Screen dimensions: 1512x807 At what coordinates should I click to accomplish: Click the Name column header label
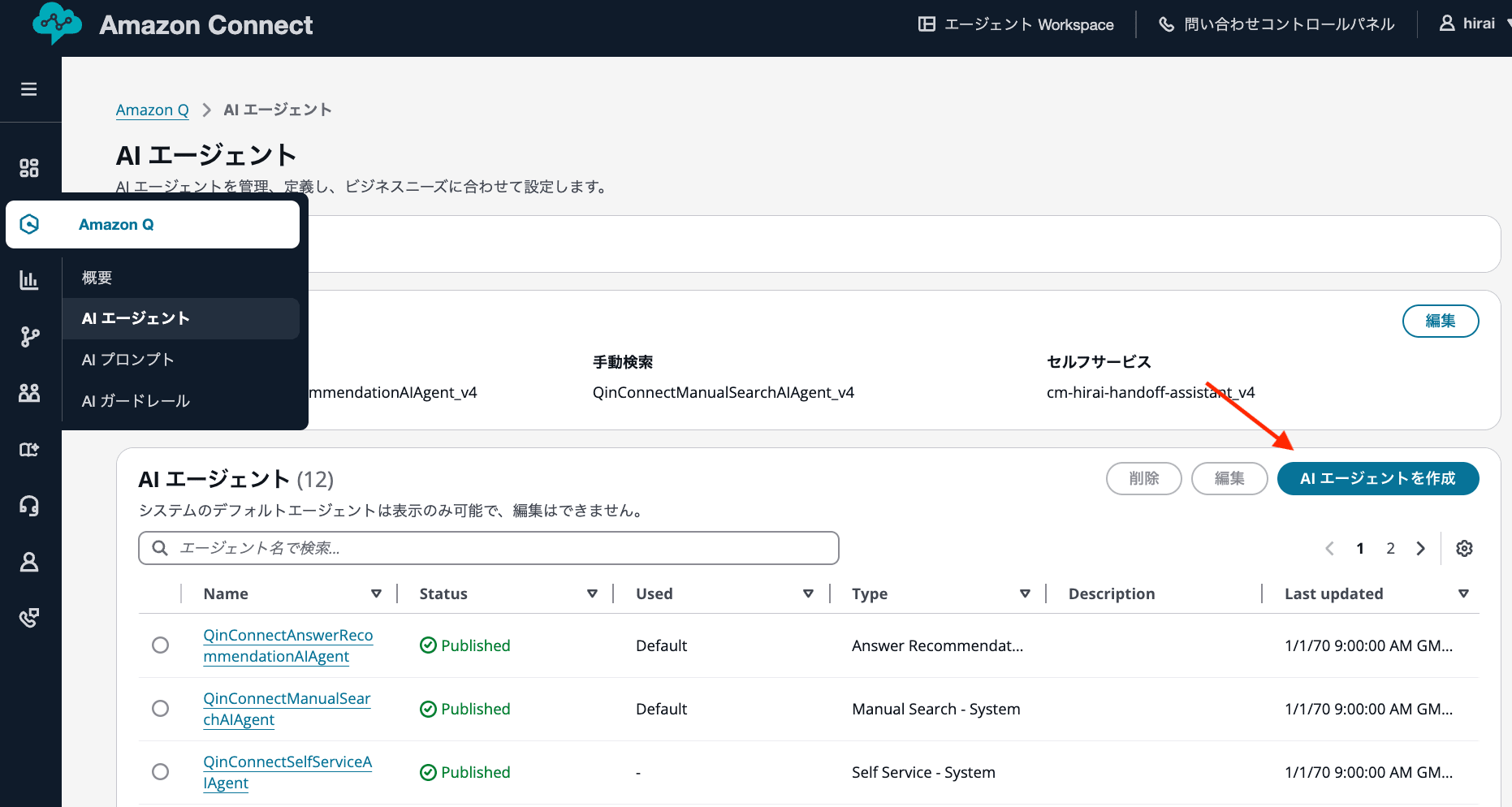point(226,593)
